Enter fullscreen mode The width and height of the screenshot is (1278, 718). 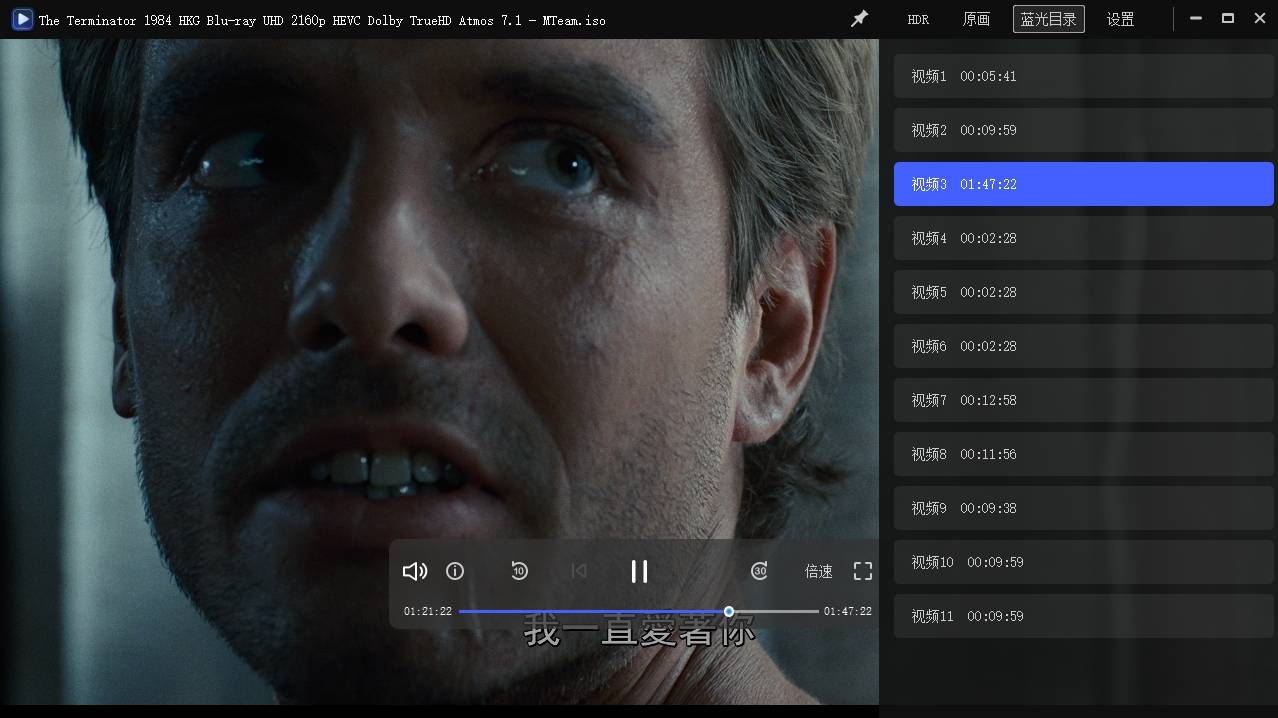[863, 571]
